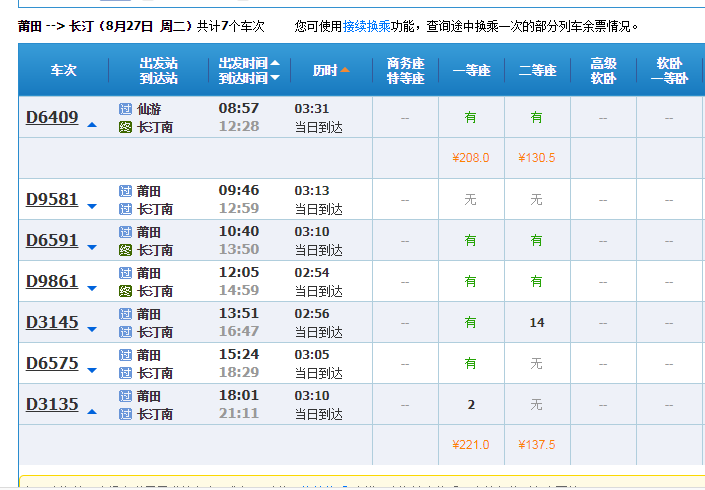
Task: Click the 一等座 无 cell for D9581
Action: click(x=470, y=199)
